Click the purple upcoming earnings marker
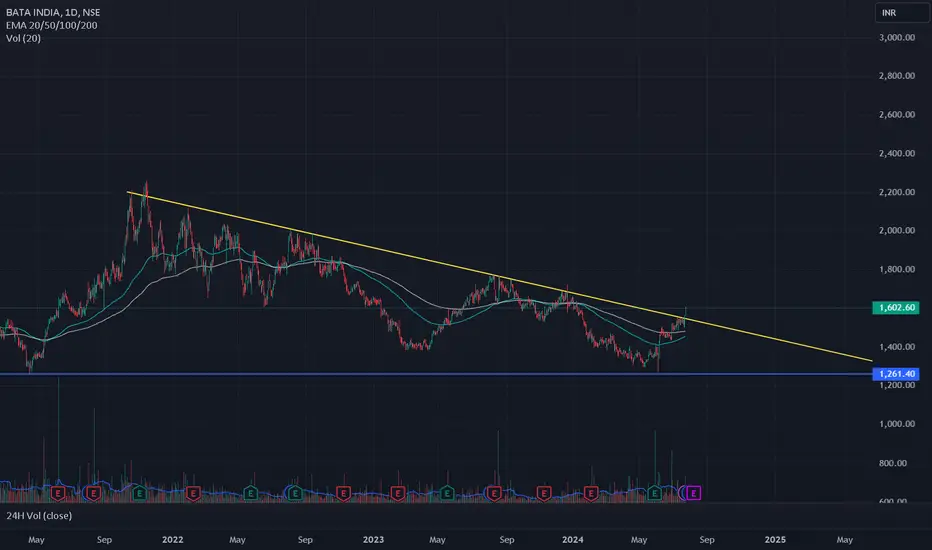The height and width of the screenshot is (550, 932). coord(693,493)
